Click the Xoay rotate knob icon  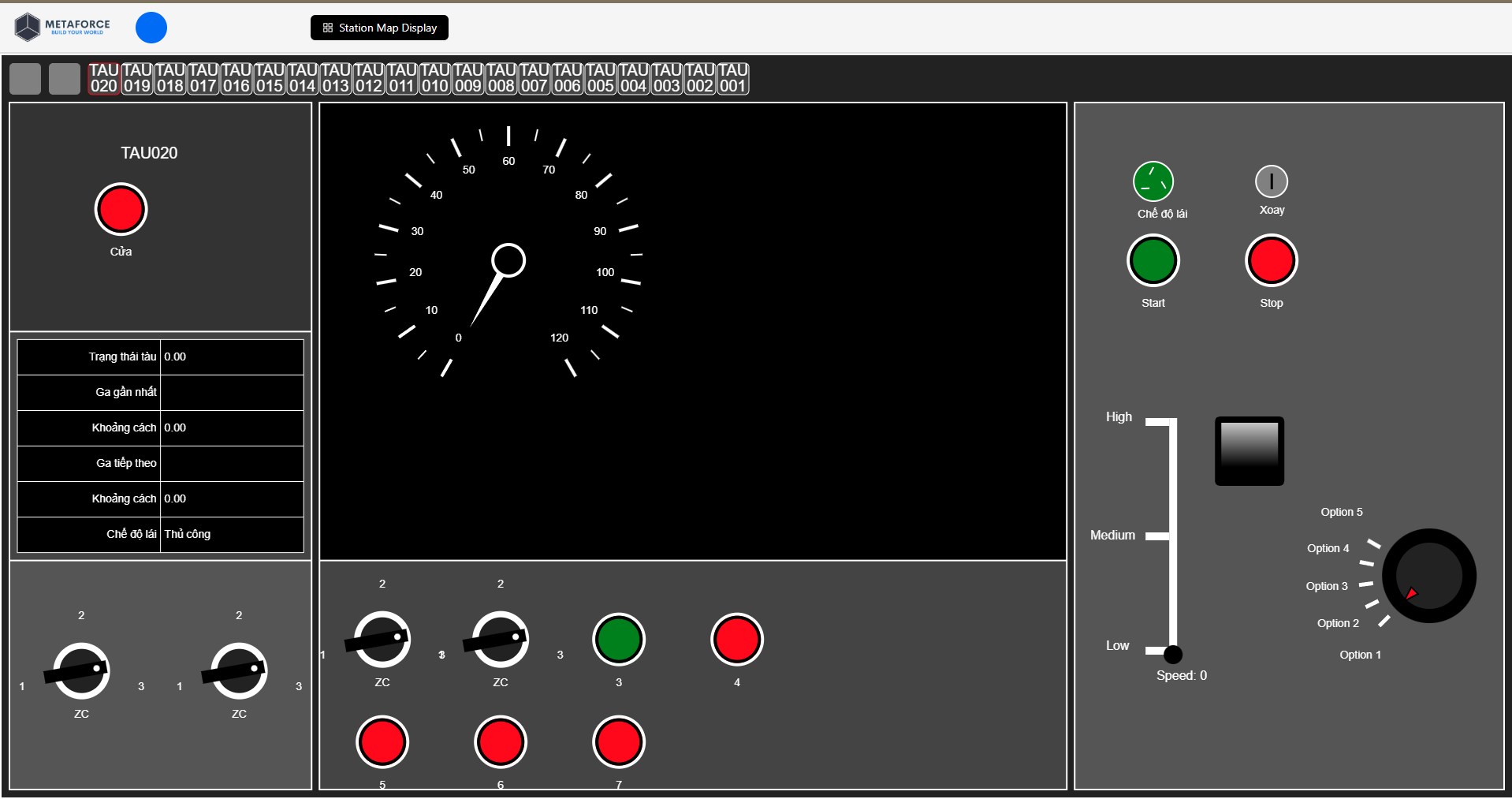(x=1271, y=181)
